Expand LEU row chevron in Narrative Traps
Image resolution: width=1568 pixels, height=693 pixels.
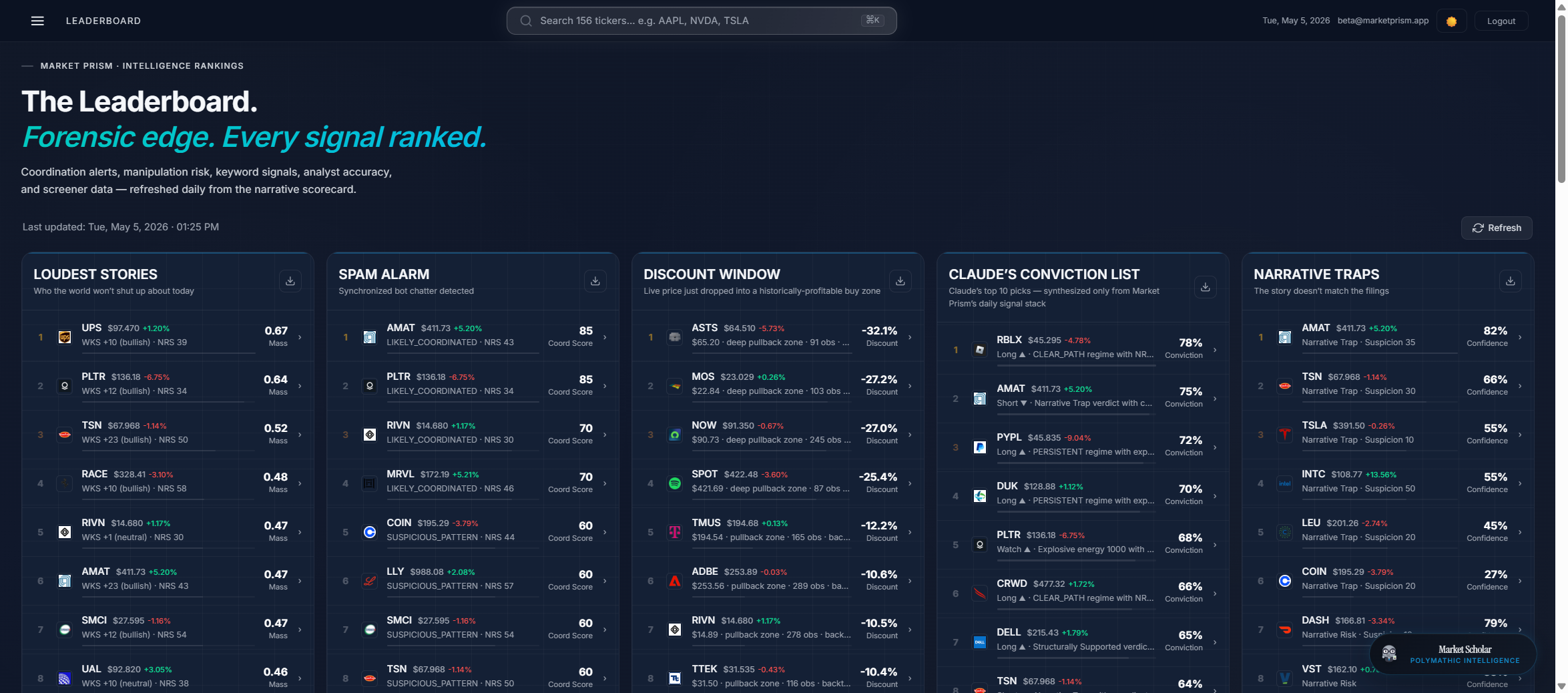[x=1520, y=532]
